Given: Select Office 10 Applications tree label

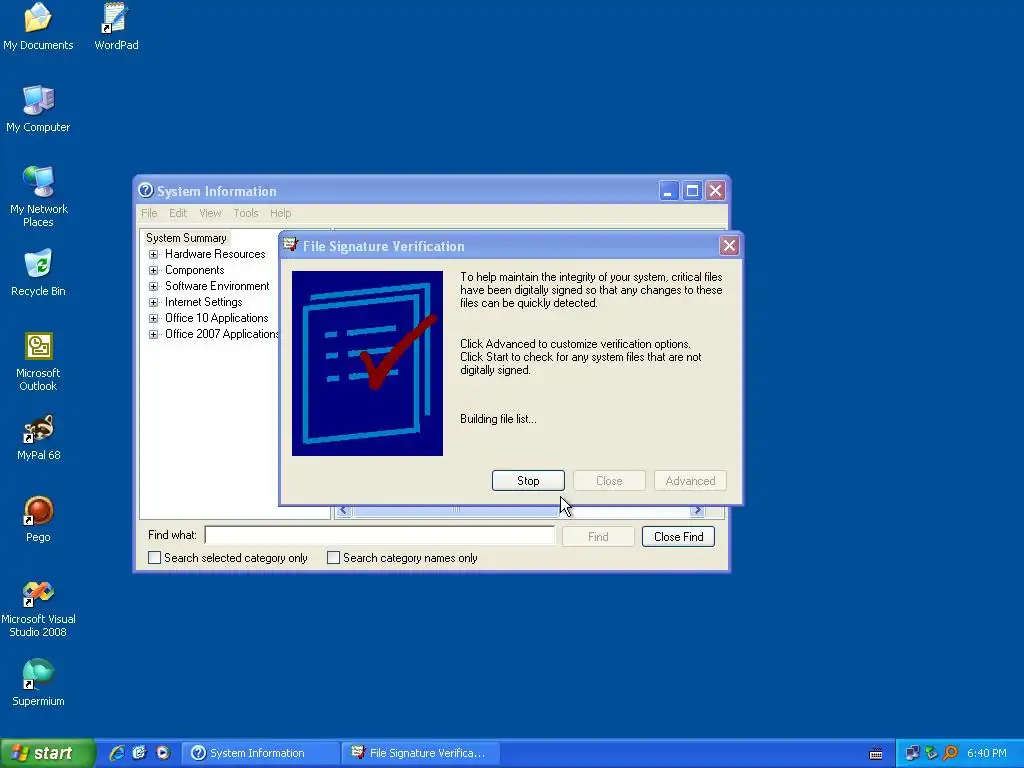Looking at the screenshot, I should (x=216, y=318).
